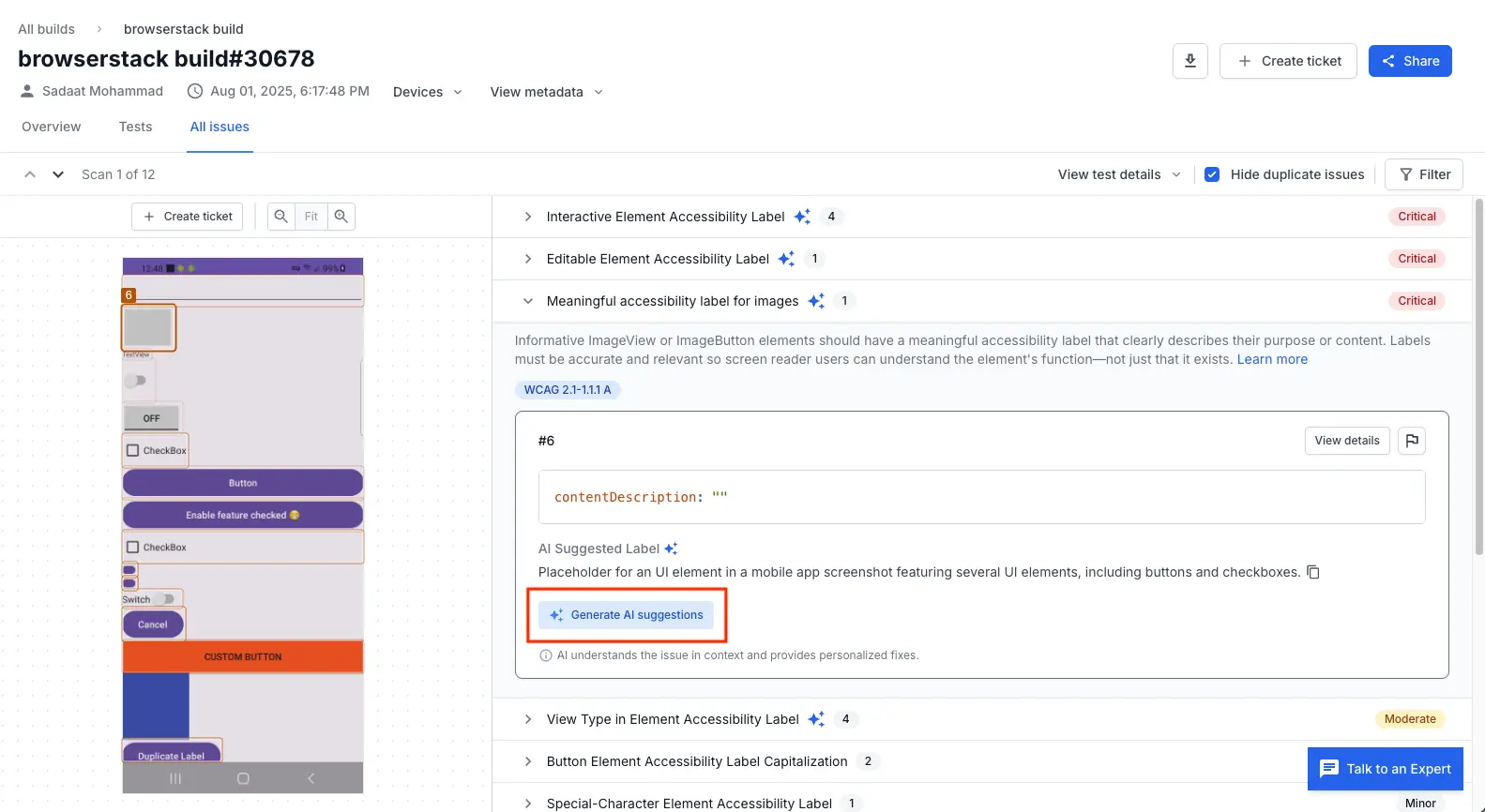Click the Switch toggle in the app preview
Viewport: 1485px width, 812px height.
pyautogui.click(x=165, y=599)
